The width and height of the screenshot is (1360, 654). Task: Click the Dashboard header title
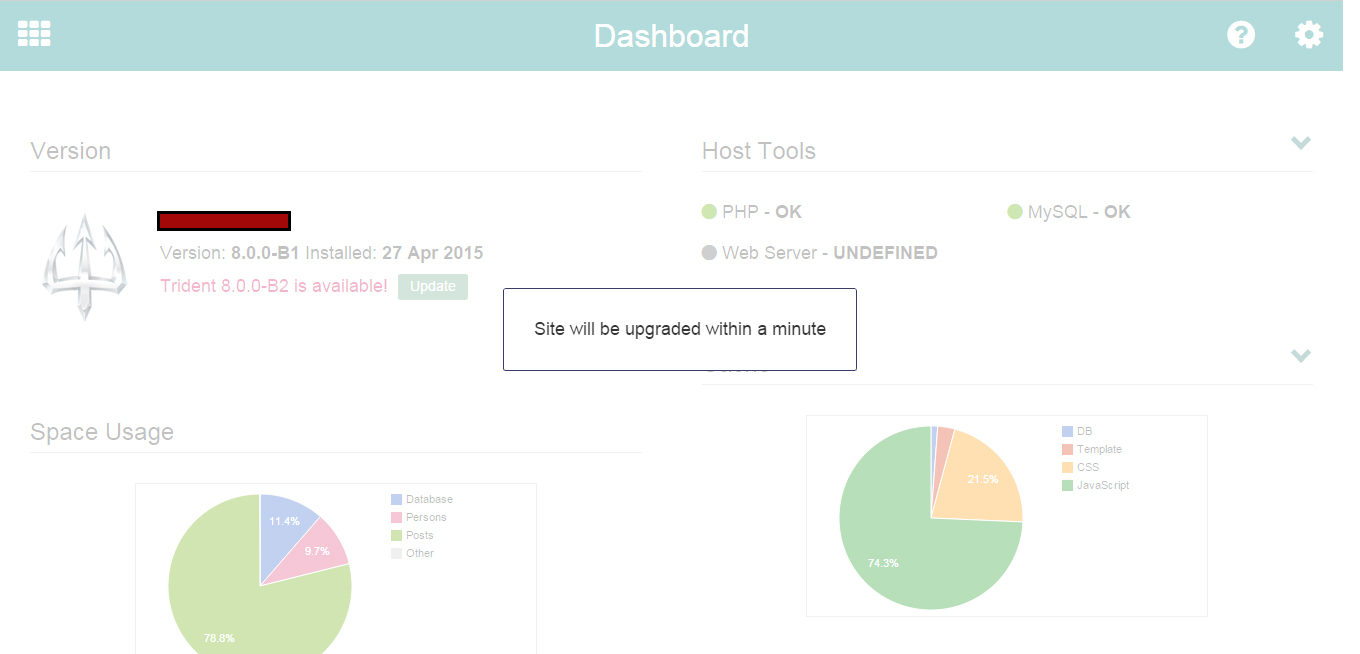coord(671,36)
